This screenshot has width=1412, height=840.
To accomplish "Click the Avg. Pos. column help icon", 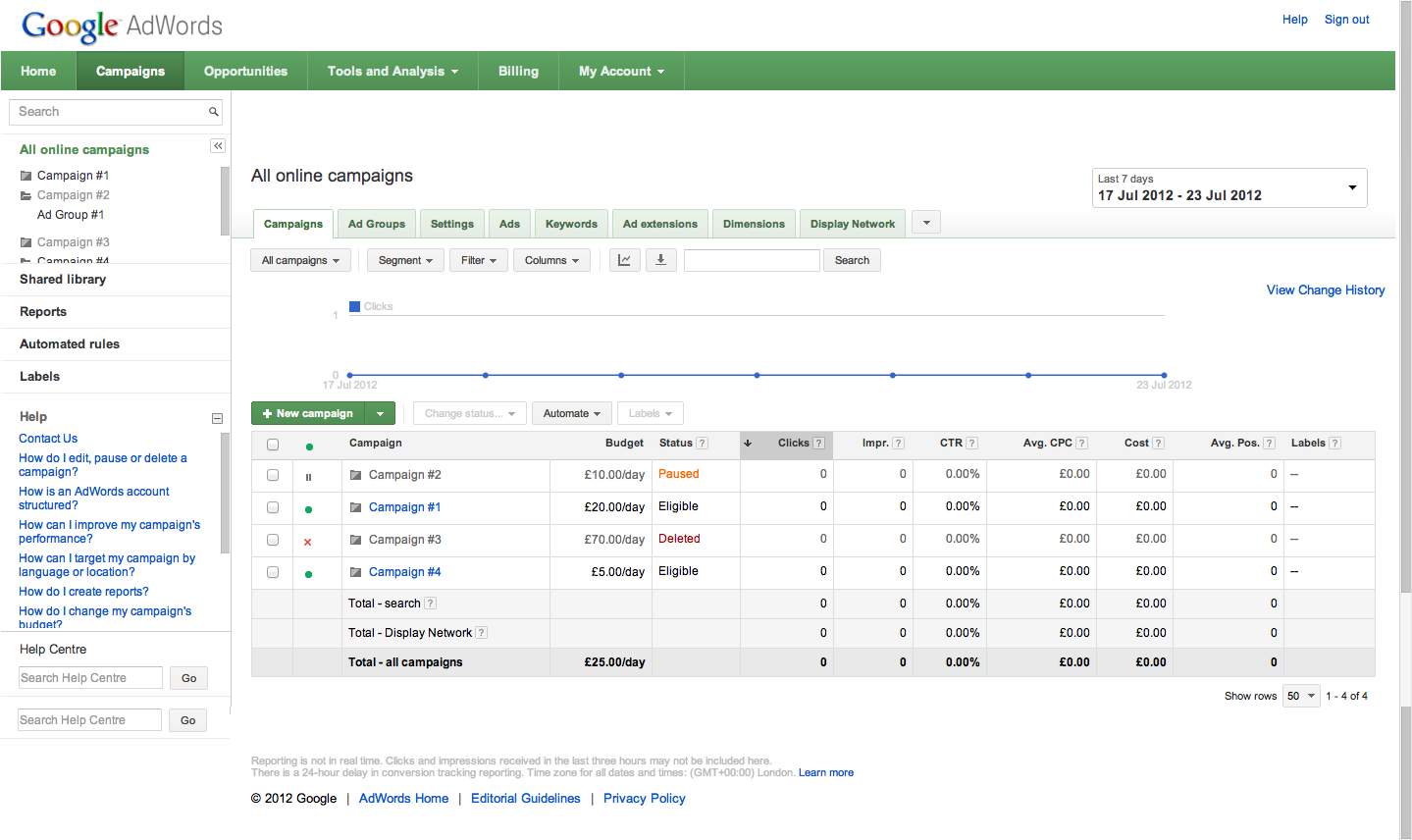I will [1269, 444].
